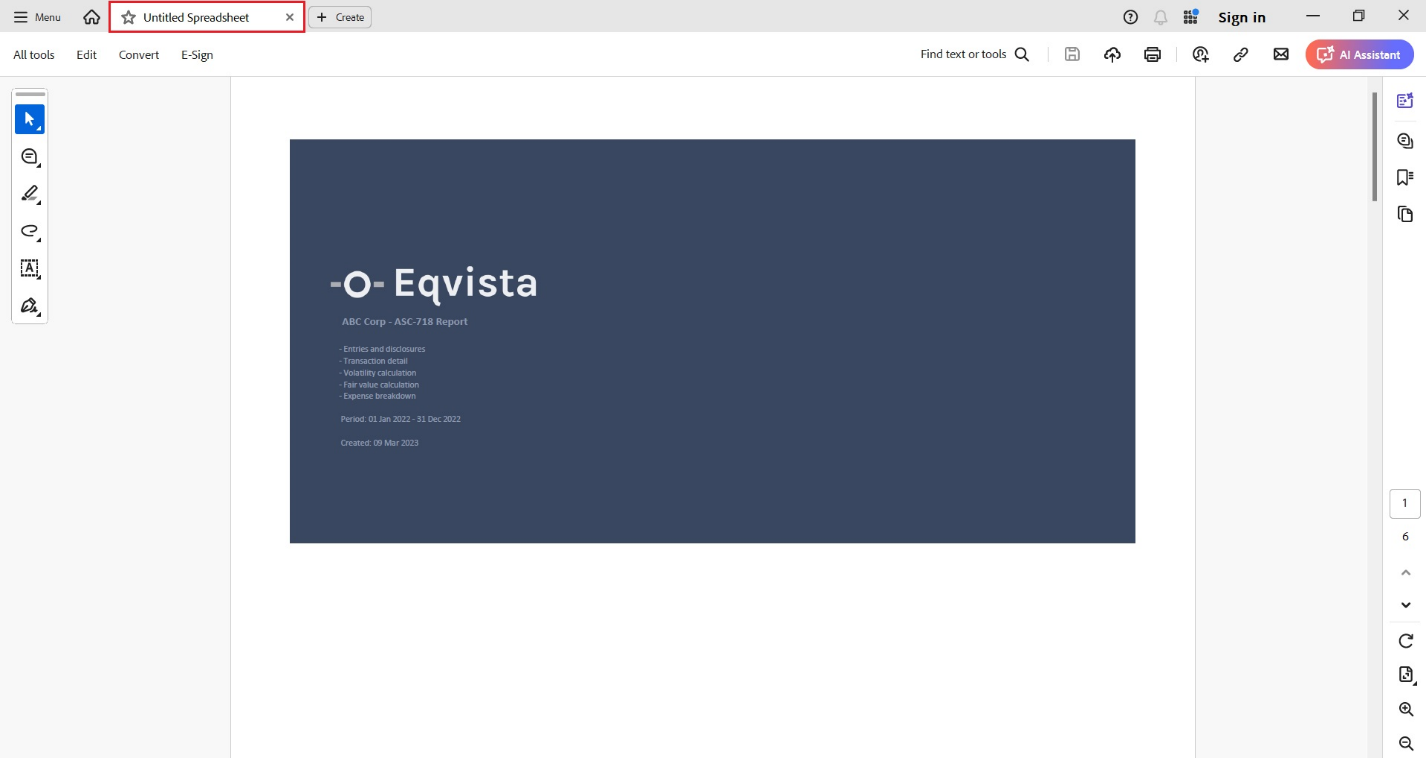Click Sign in
Viewport: 1426px width, 758px height.
point(1242,17)
